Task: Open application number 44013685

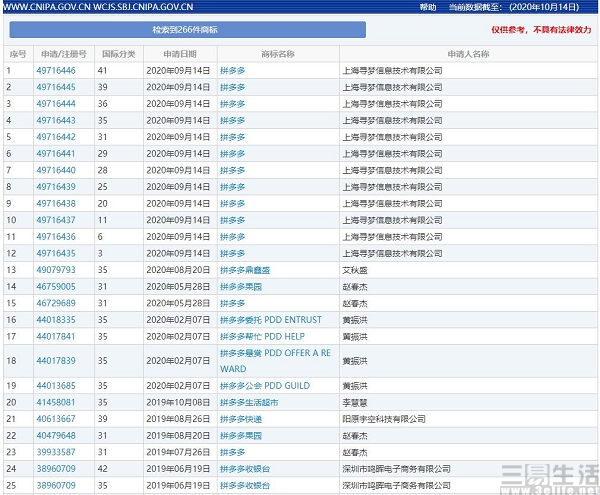Action: [x=56, y=386]
